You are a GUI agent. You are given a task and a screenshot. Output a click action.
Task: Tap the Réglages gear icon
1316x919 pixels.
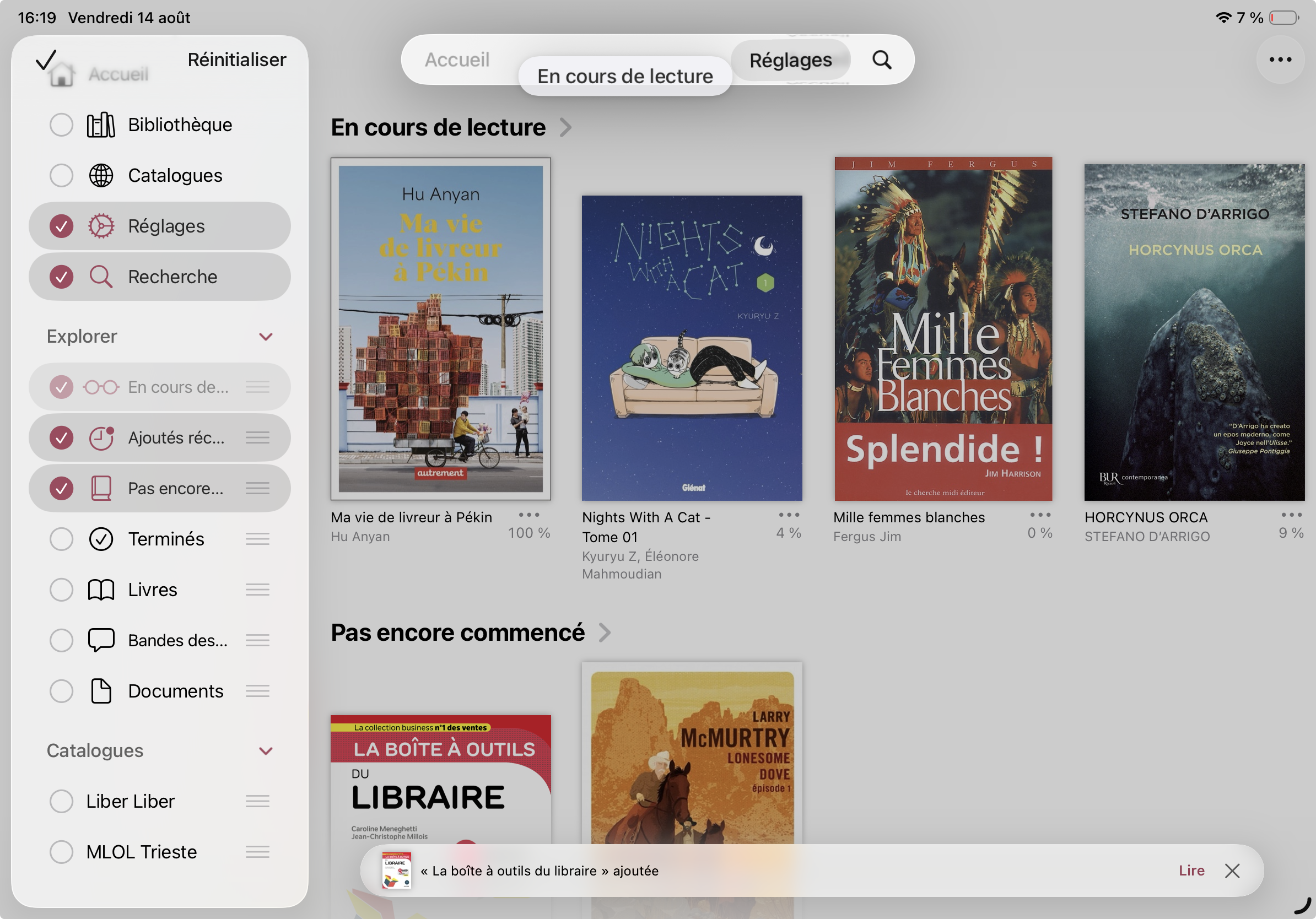pyautogui.click(x=101, y=226)
